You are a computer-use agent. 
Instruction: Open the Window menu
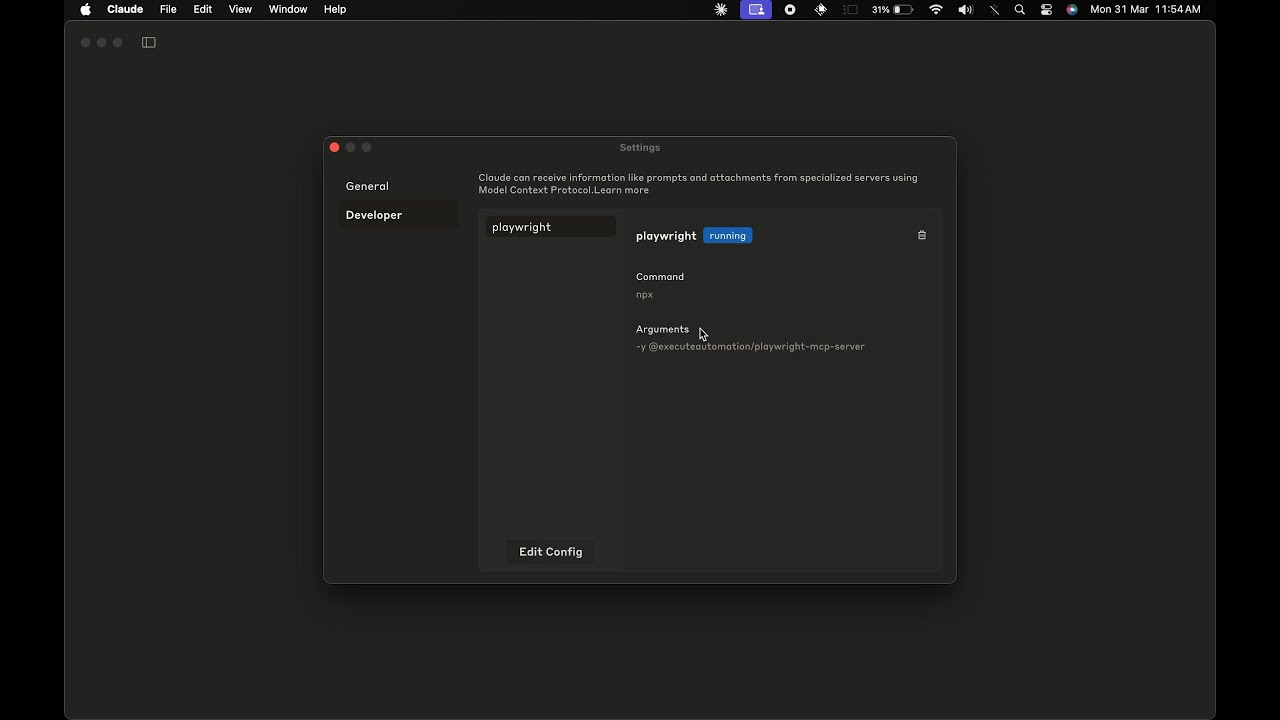[x=288, y=9]
